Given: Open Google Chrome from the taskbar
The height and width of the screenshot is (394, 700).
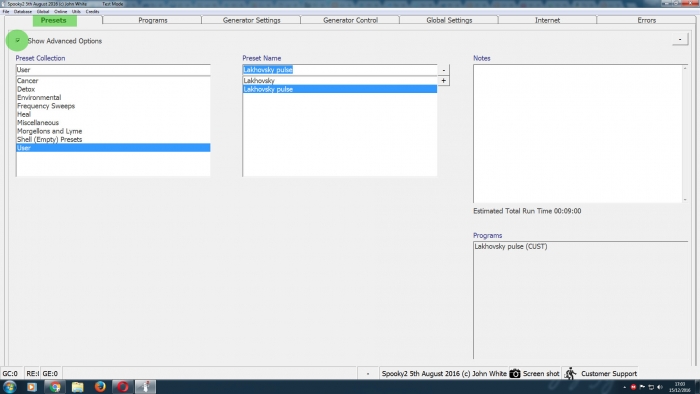Looking at the screenshot, I should click(x=55, y=386).
